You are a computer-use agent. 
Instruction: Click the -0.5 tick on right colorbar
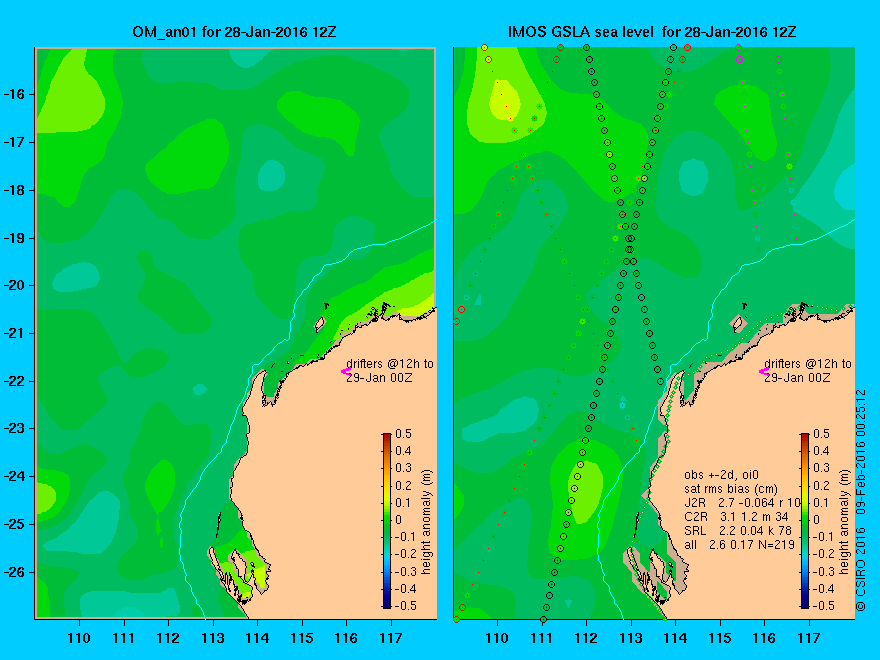click(824, 606)
